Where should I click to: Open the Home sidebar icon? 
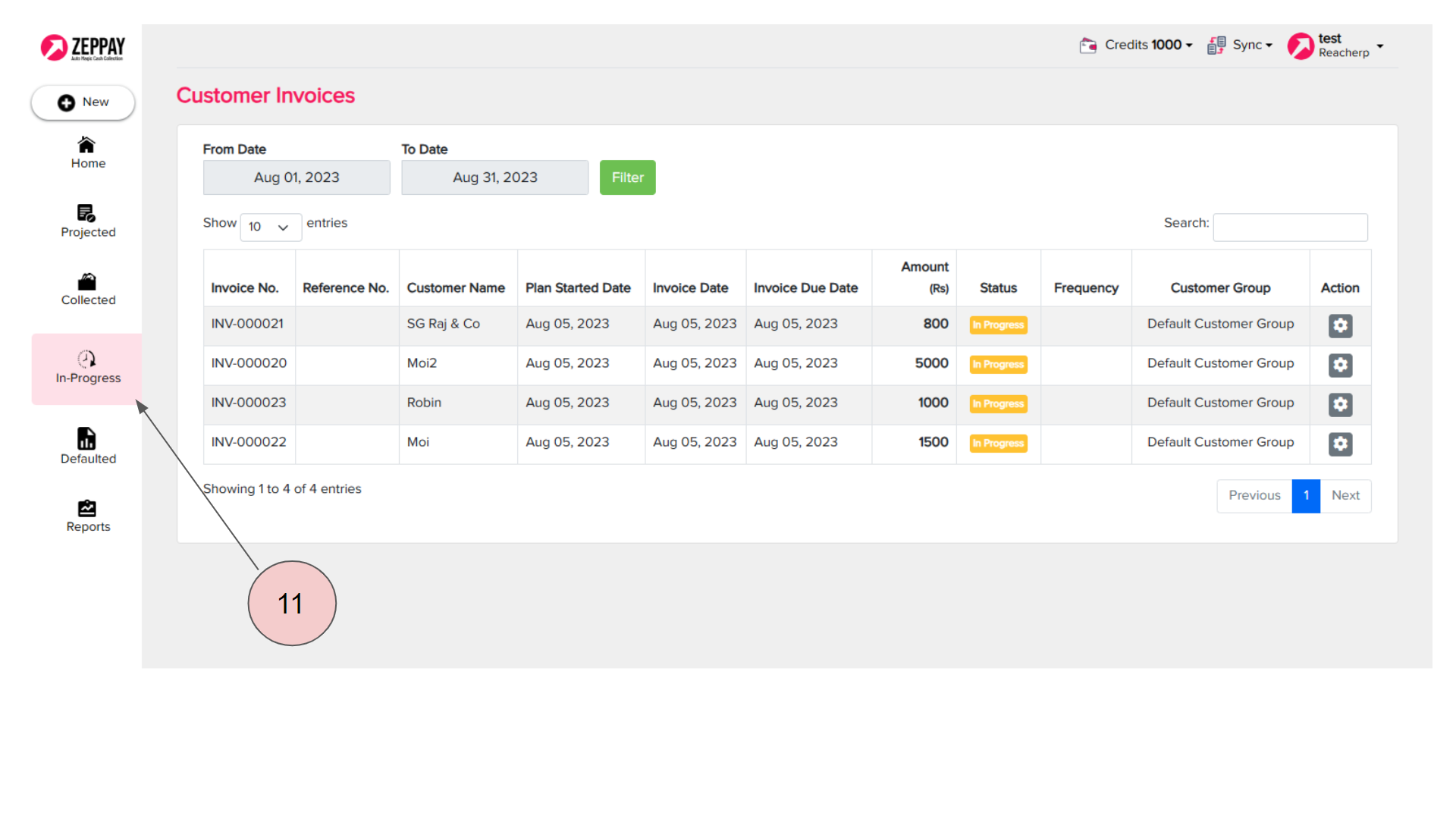tap(87, 146)
